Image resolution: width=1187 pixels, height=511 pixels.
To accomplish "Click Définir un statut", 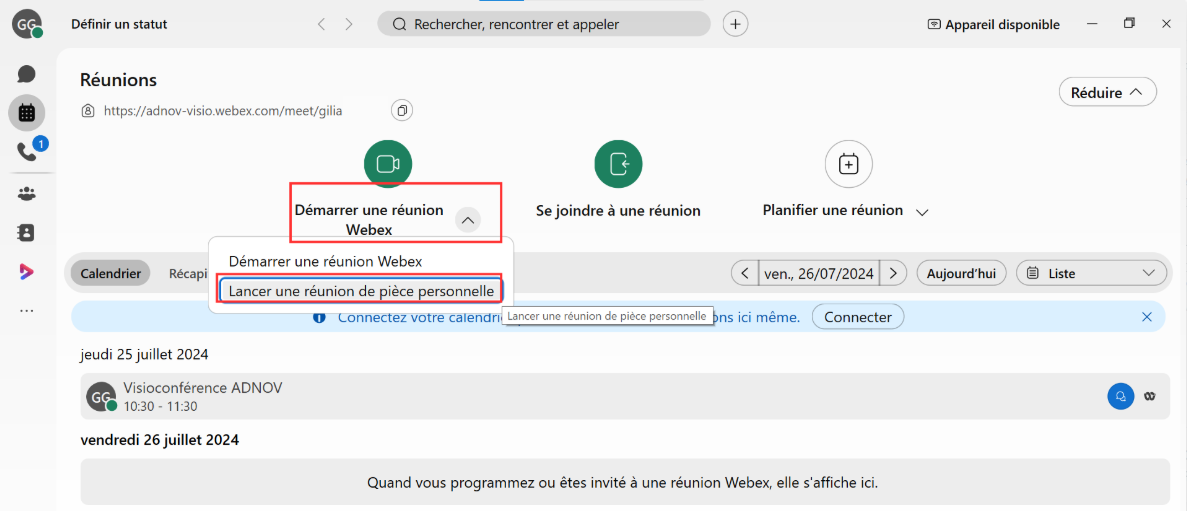I will pyautogui.click(x=119, y=24).
